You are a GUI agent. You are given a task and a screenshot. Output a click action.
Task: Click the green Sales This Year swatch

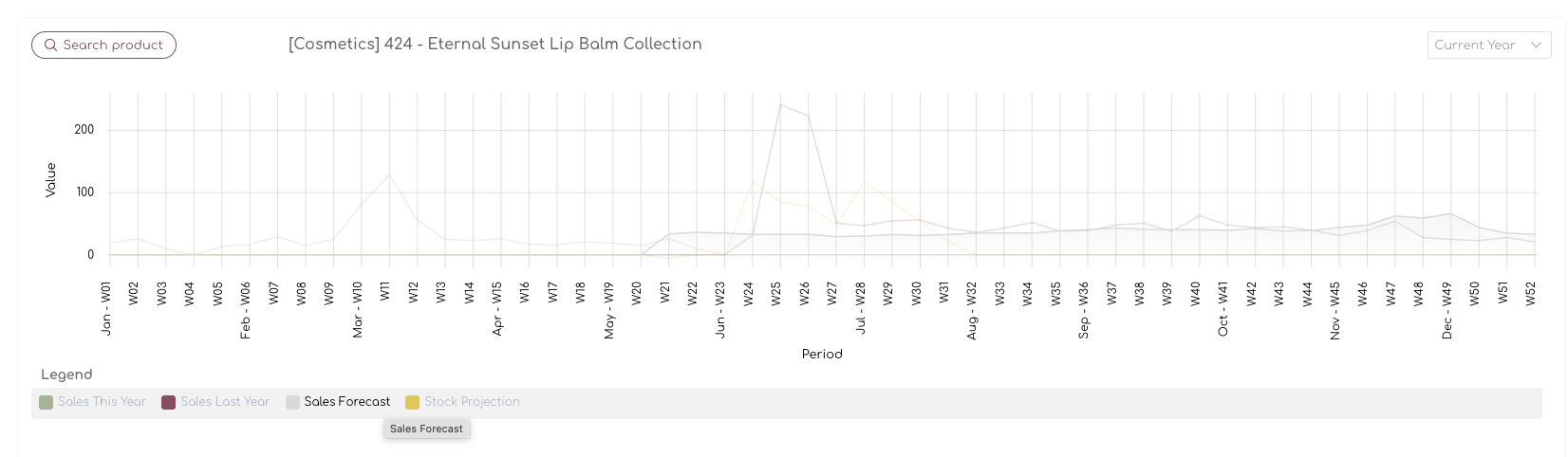[46, 402]
